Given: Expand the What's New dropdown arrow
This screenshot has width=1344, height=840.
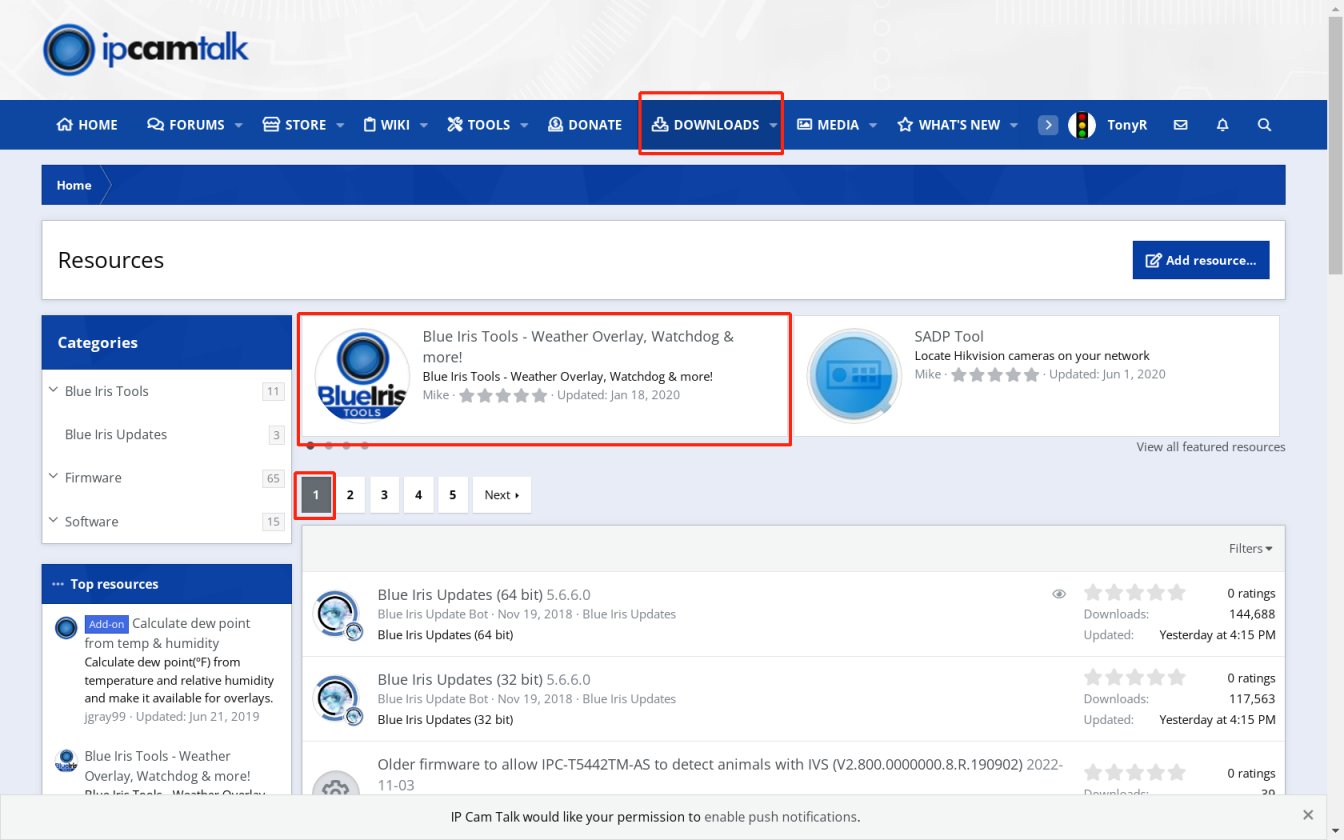Looking at the screenshot, I should pos(1014,125).
